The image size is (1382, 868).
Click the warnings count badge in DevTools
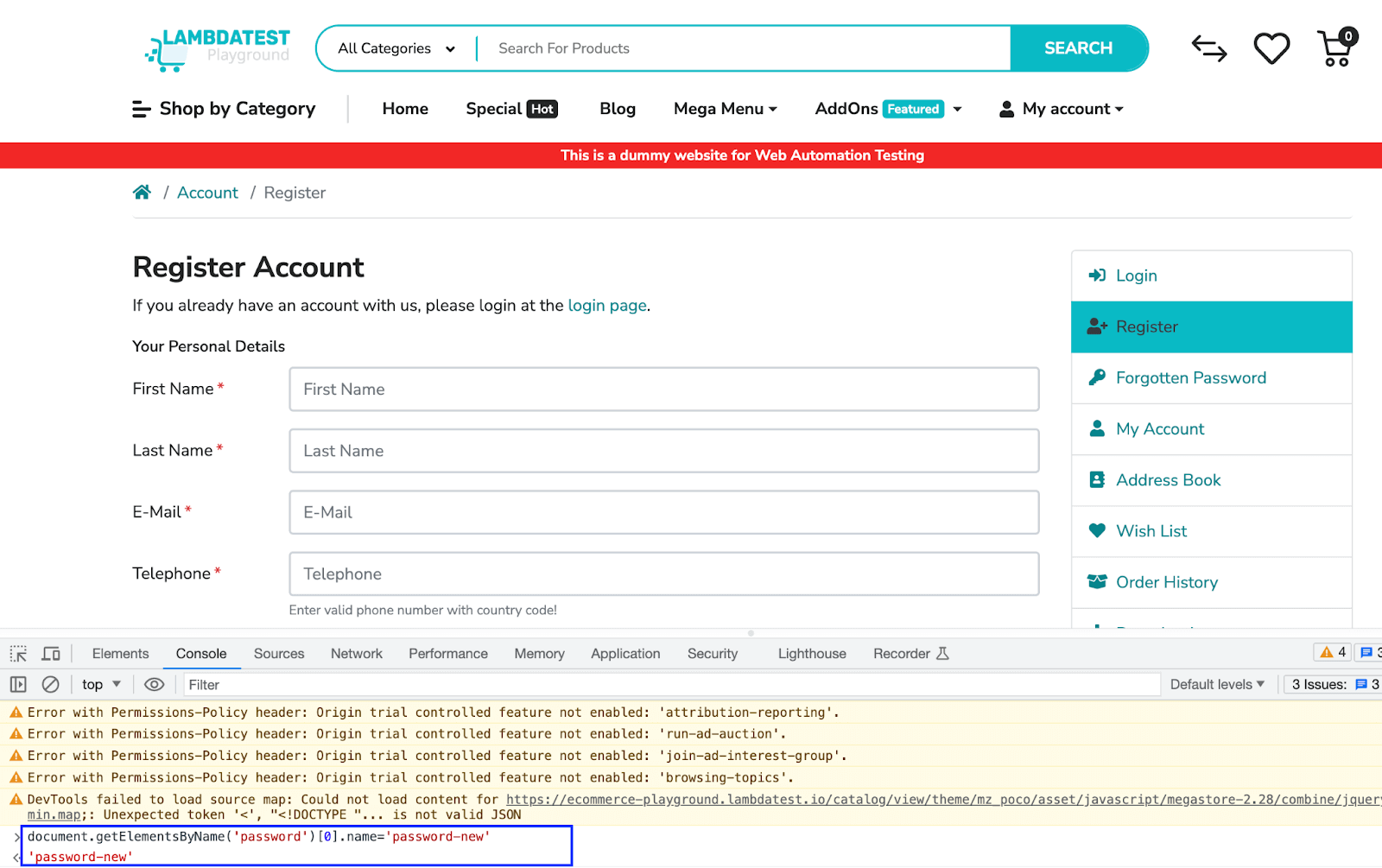pyautogui.click(x=1333, y=652)
